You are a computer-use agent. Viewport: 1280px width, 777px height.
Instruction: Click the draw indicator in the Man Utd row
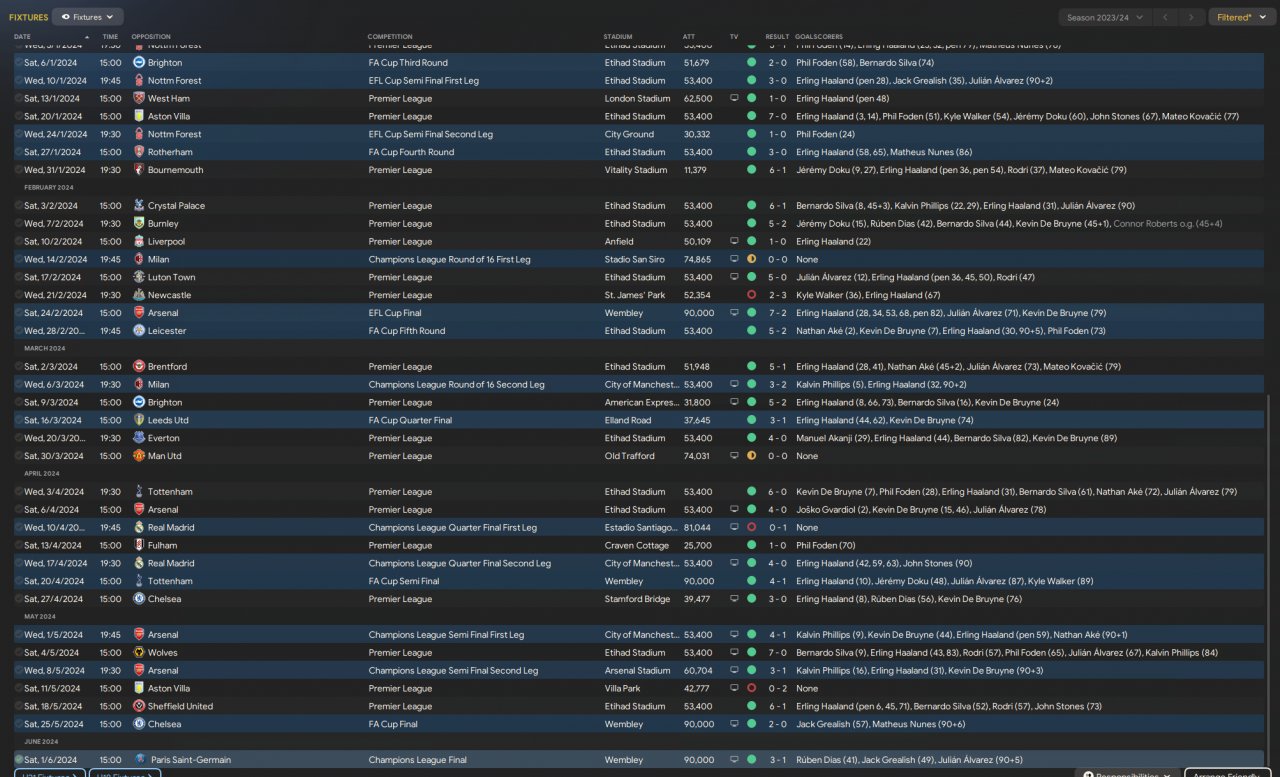(751, 456)
